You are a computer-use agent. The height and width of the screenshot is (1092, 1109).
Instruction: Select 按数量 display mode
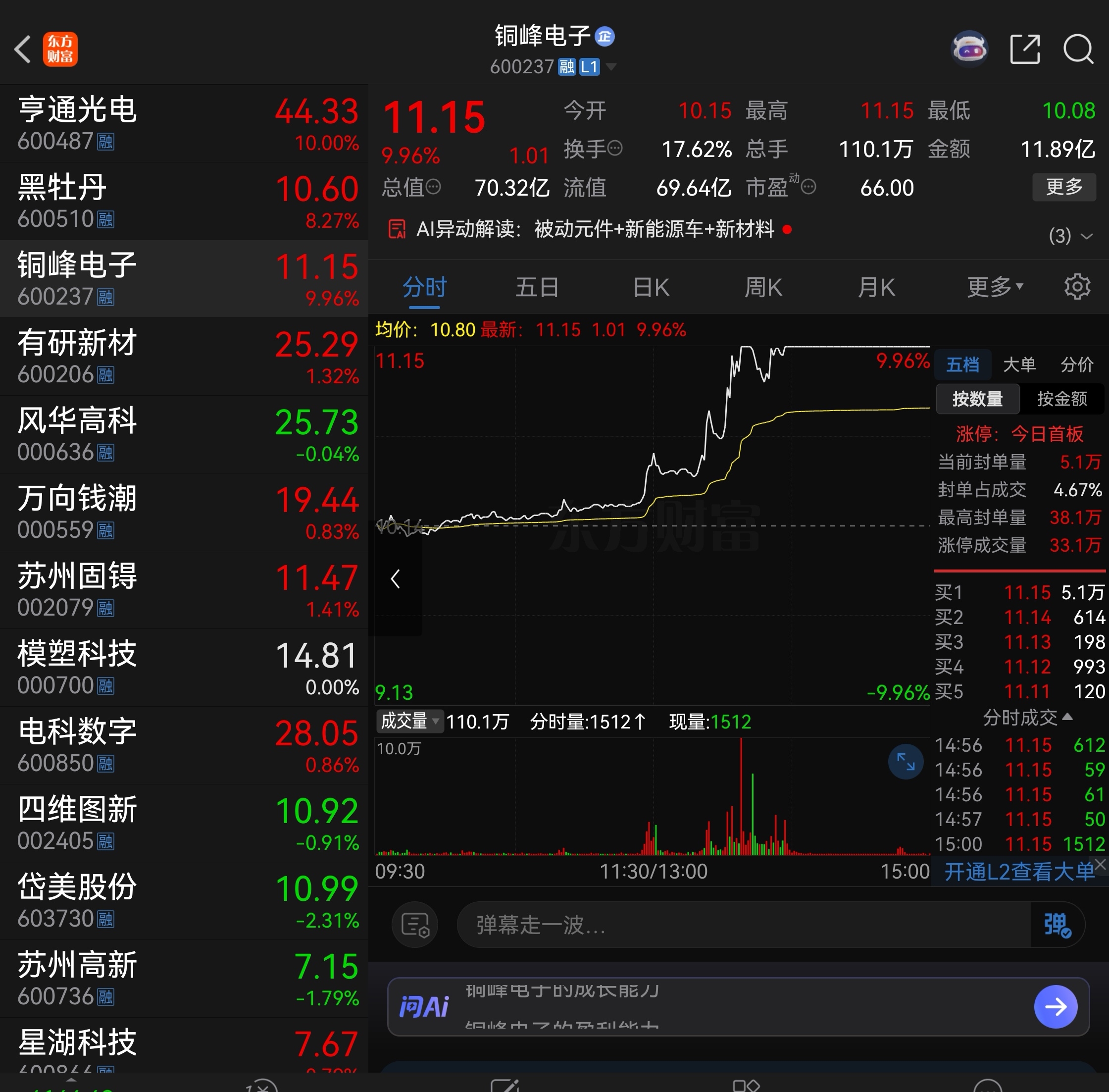(978, 399)
